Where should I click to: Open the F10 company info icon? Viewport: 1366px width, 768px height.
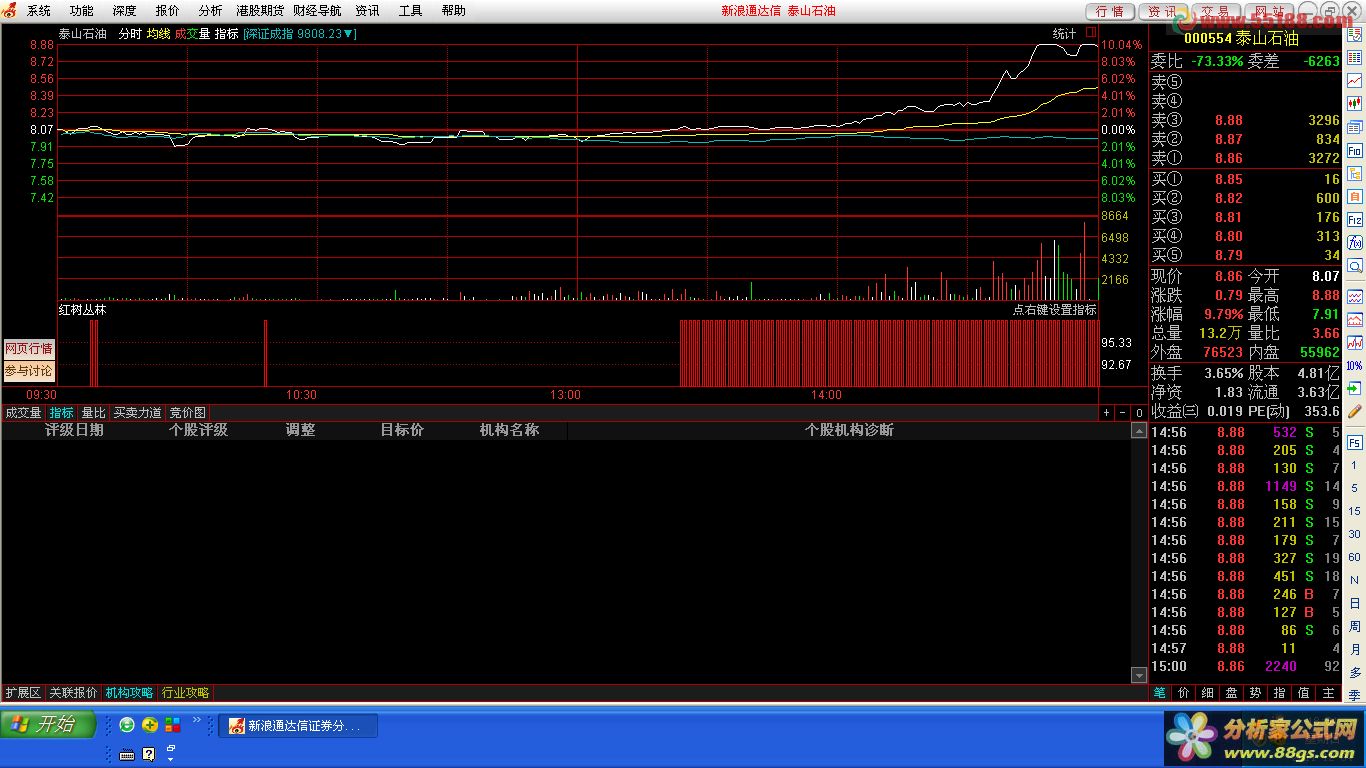tap(1355, 149)
